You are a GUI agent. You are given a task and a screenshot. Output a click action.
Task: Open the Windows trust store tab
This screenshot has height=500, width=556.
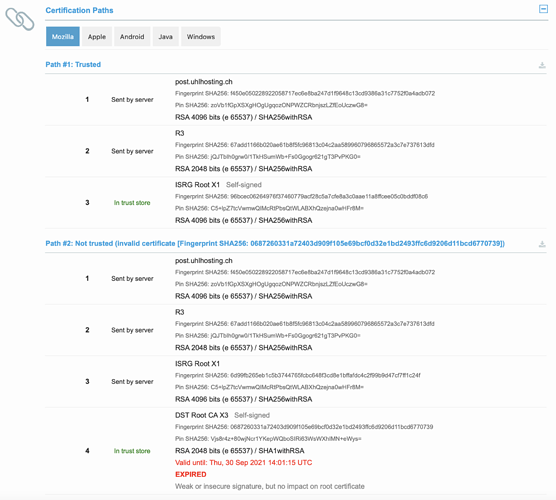[201, 37]
